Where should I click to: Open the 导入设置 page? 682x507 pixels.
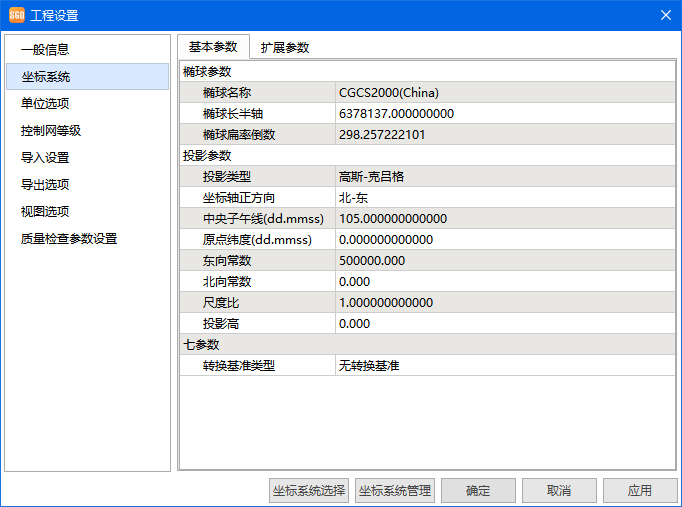tap(87, 157)
